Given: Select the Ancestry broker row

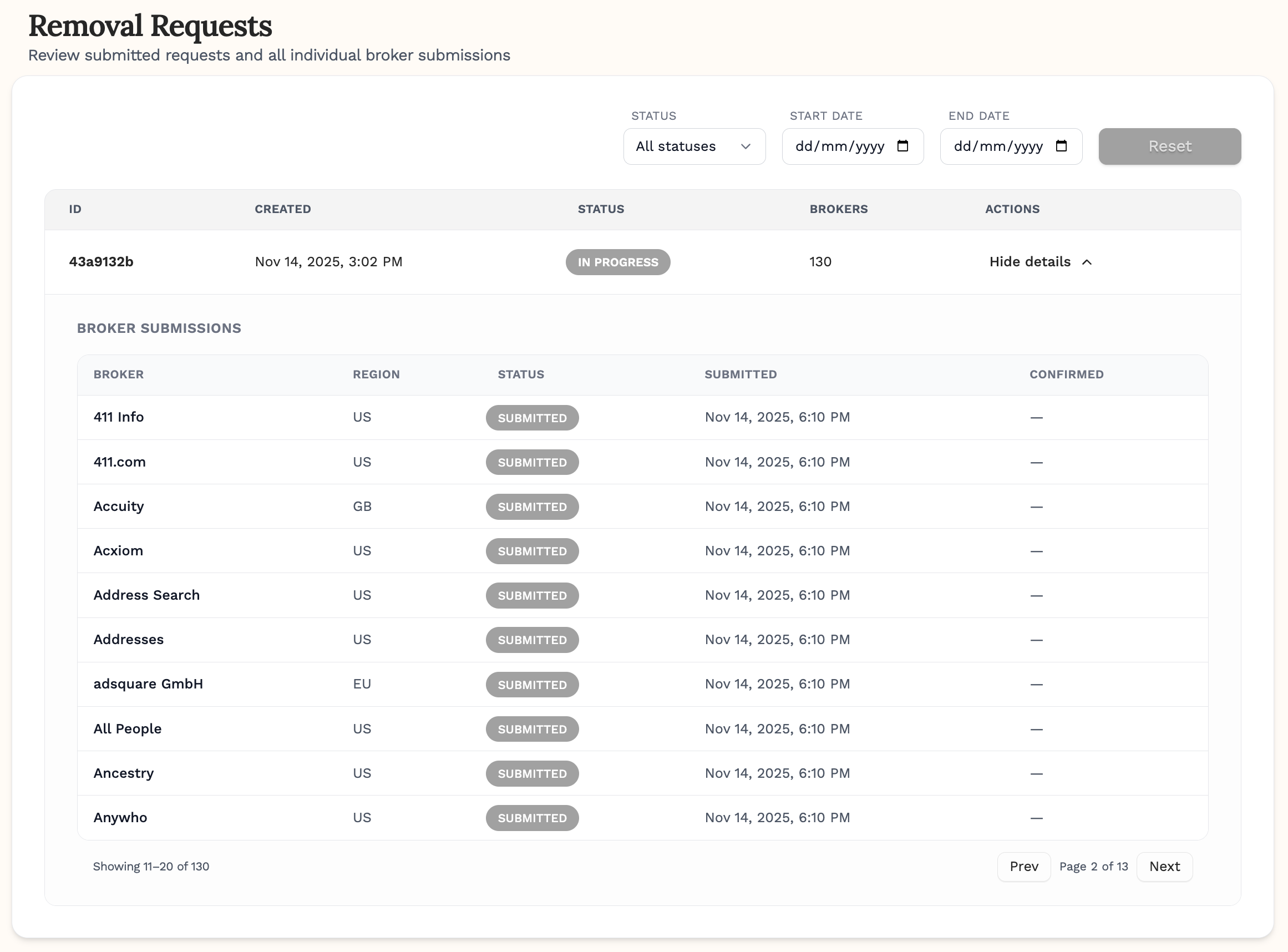Looking at the screenshot, I should [123, 773].
